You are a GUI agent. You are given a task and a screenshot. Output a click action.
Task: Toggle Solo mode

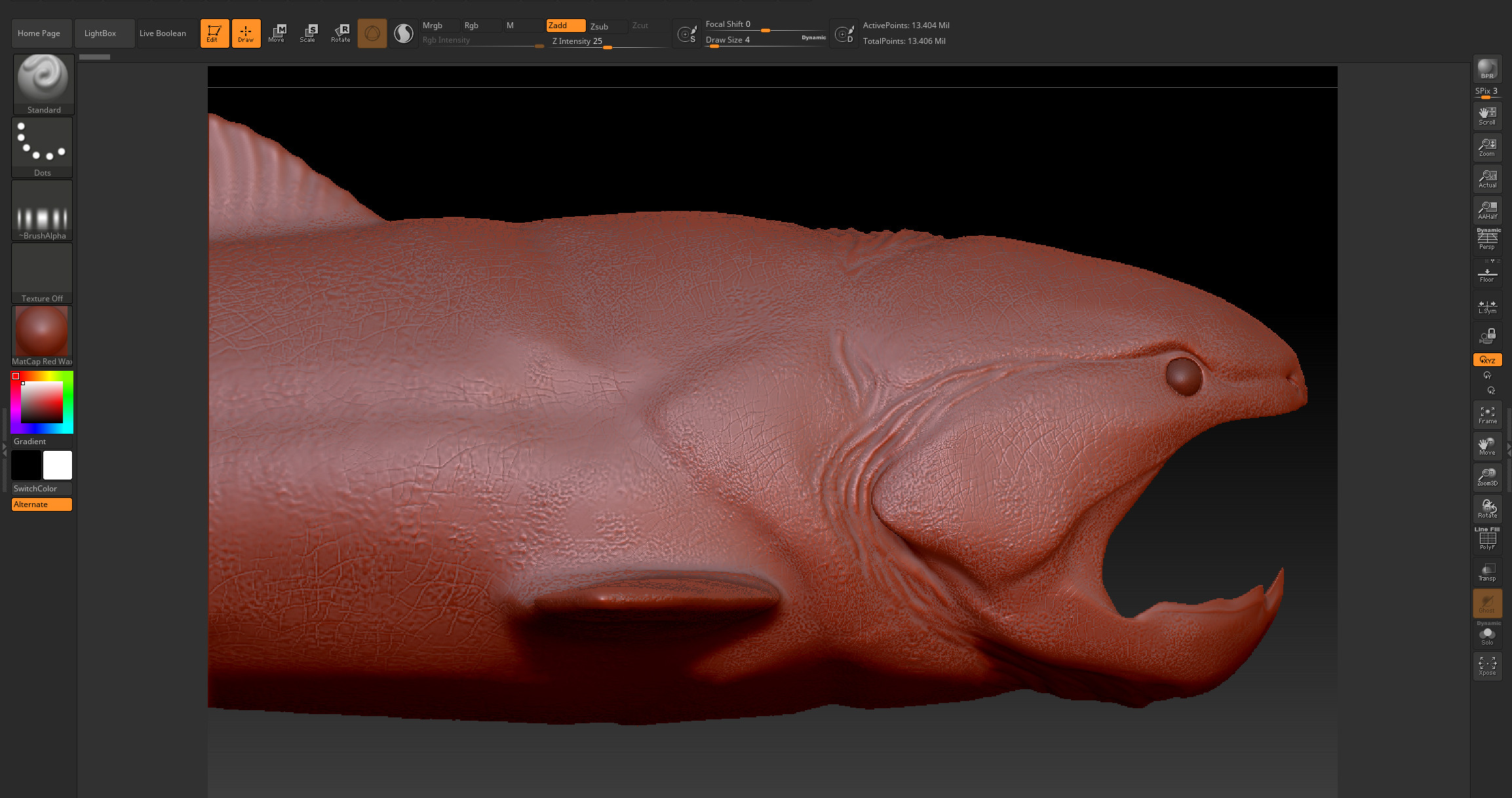click(1487, 634)
